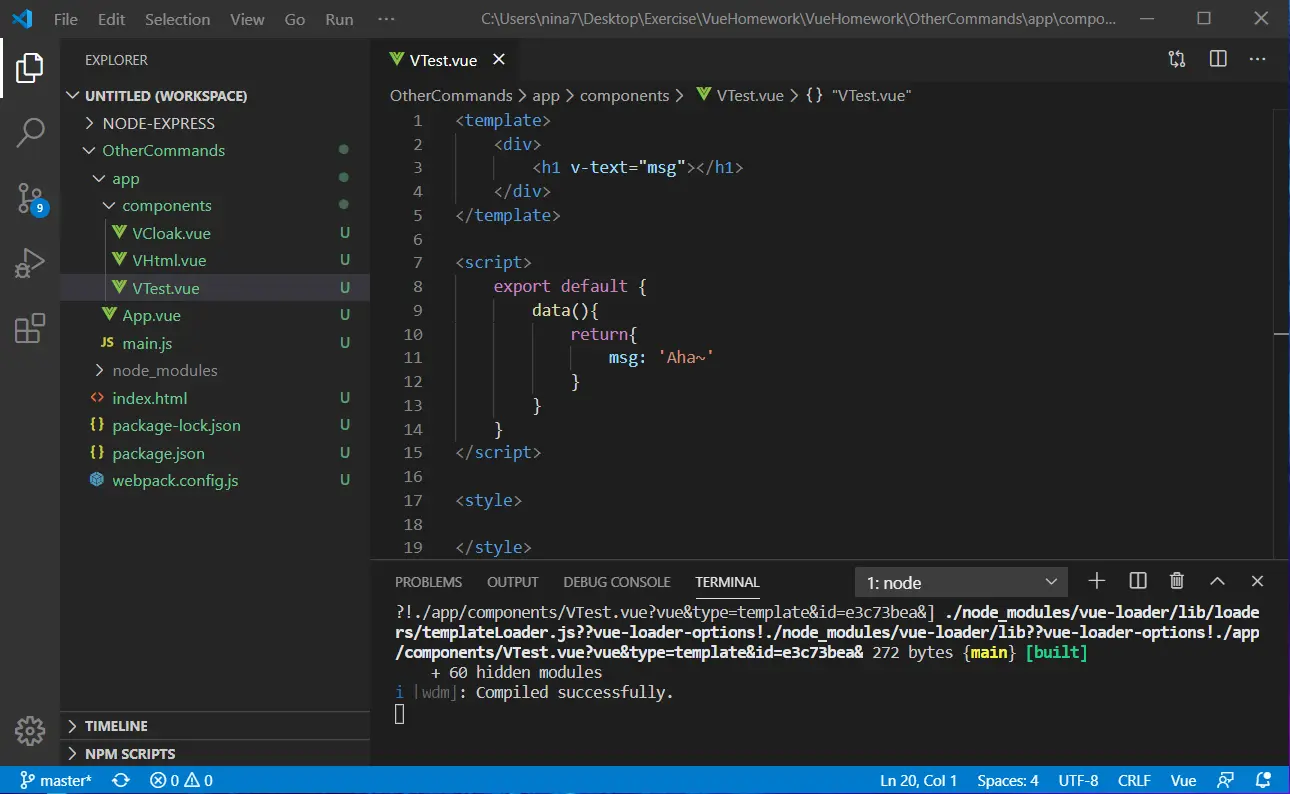This screenshot has height=794, width=1290.
Task: Open the Extensions view
Action: tap(30, 328)
